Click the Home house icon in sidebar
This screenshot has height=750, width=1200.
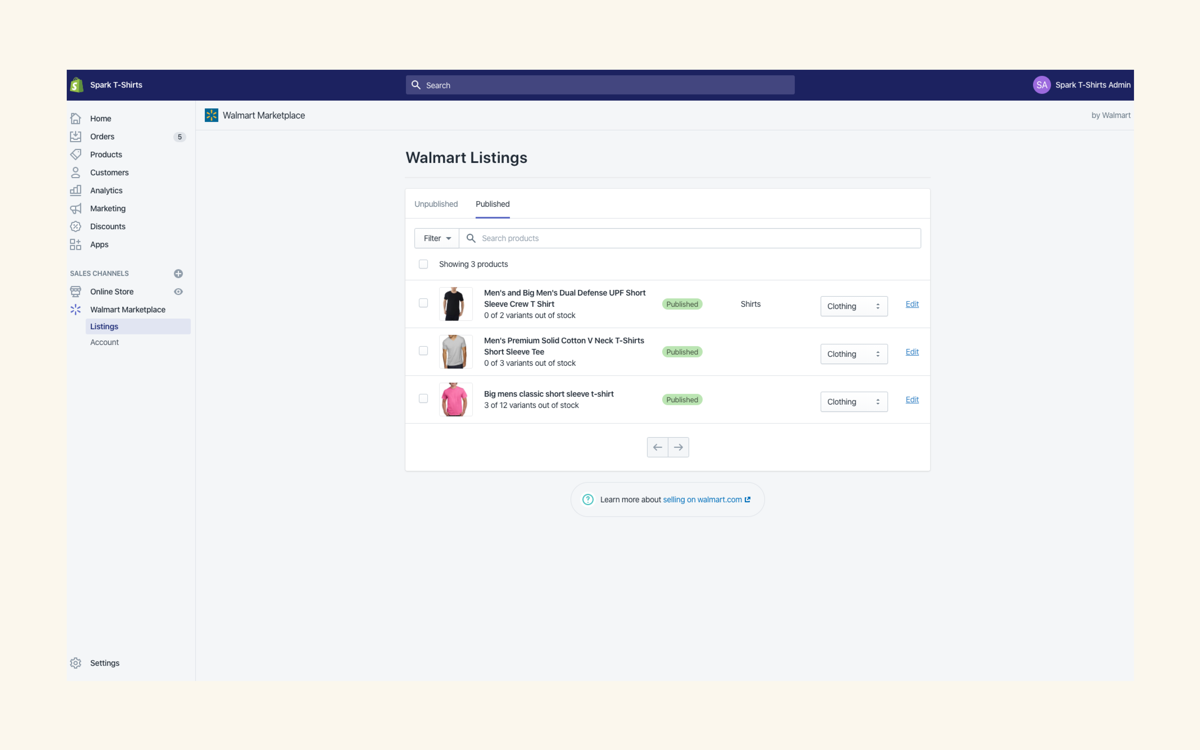pos(76,118)
